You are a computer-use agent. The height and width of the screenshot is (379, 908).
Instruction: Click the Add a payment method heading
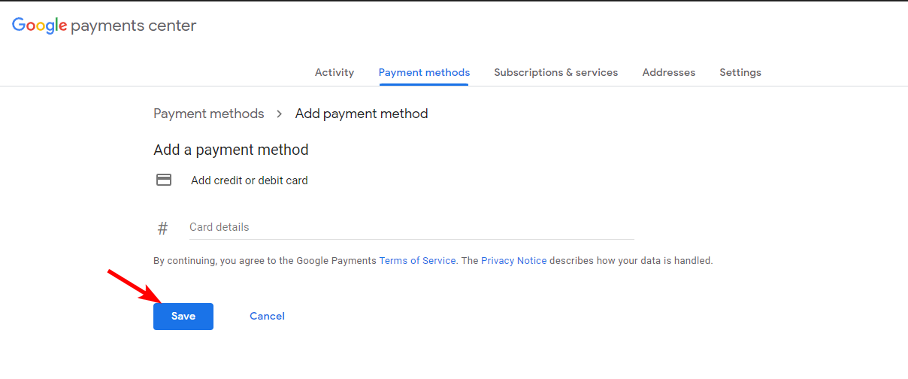pos(230,150)
